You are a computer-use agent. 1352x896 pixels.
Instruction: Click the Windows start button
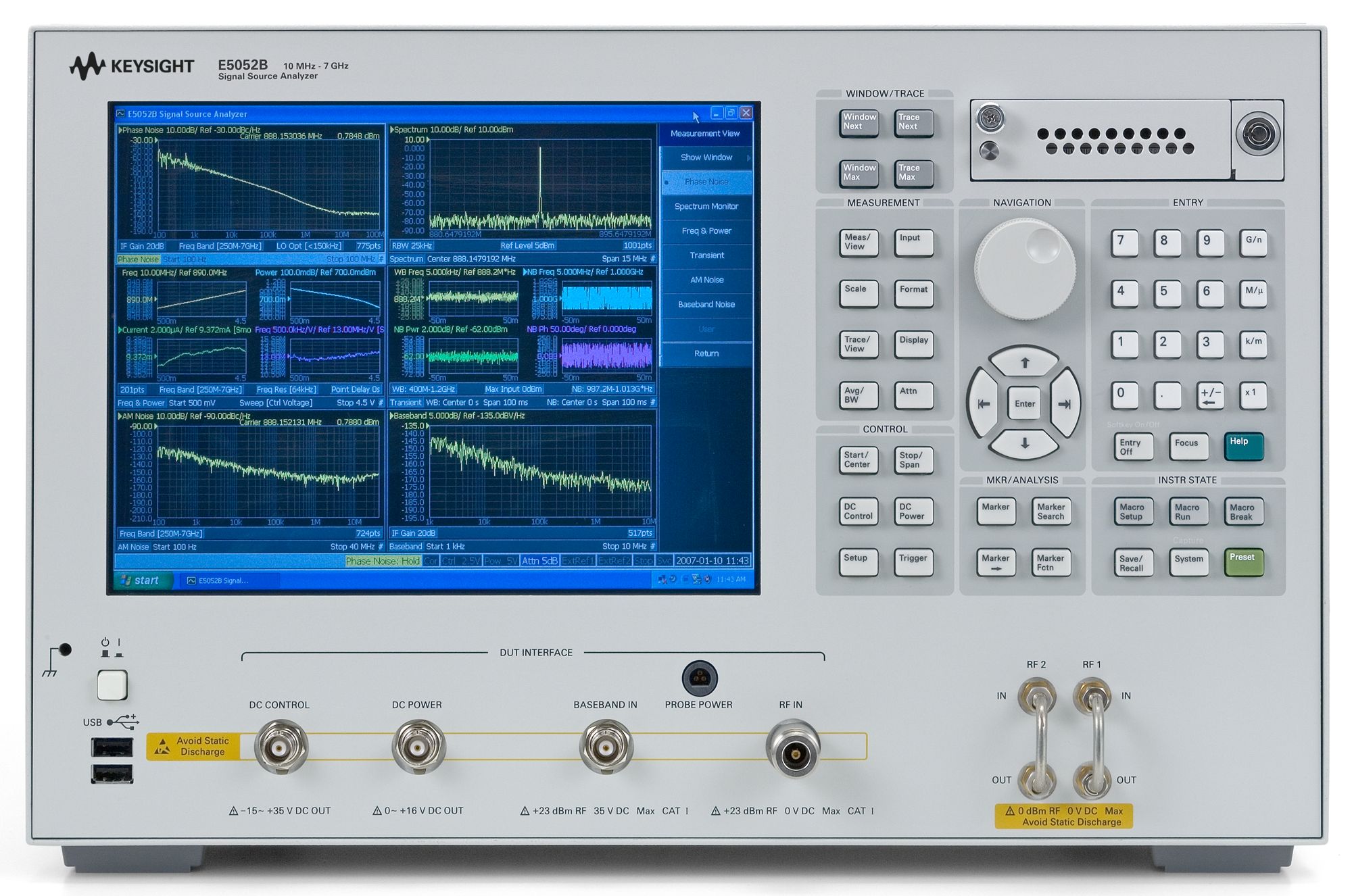143,580
